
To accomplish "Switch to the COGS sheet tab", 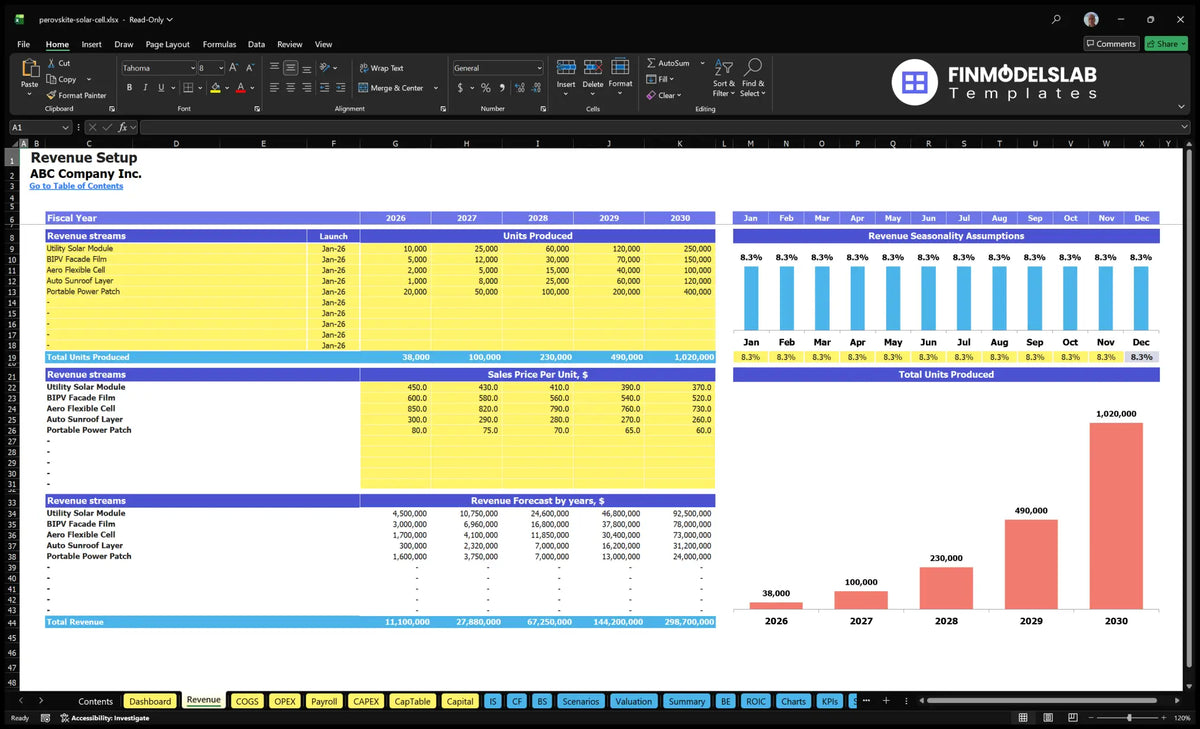I will [247, 701].
